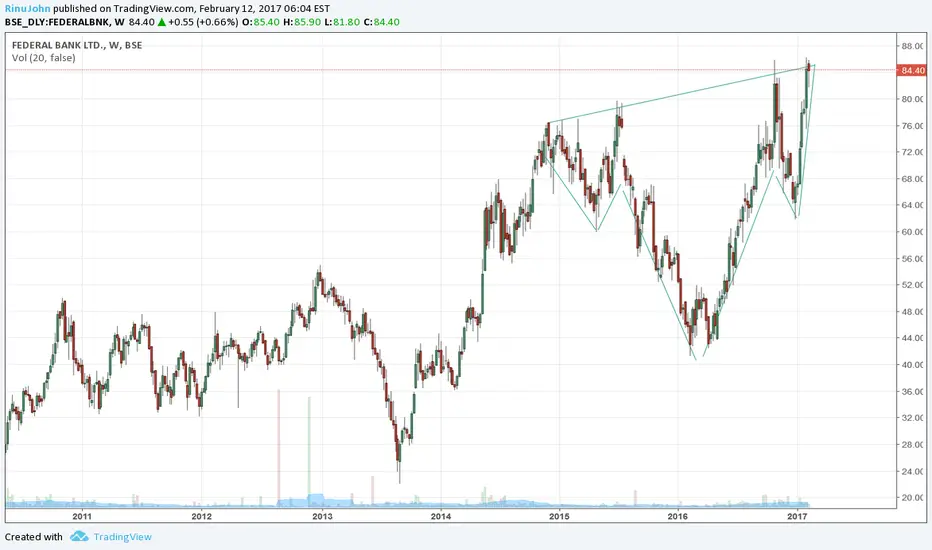Click the 36.00 price axis label
932x550 pixels.
[x=912, y=392]
